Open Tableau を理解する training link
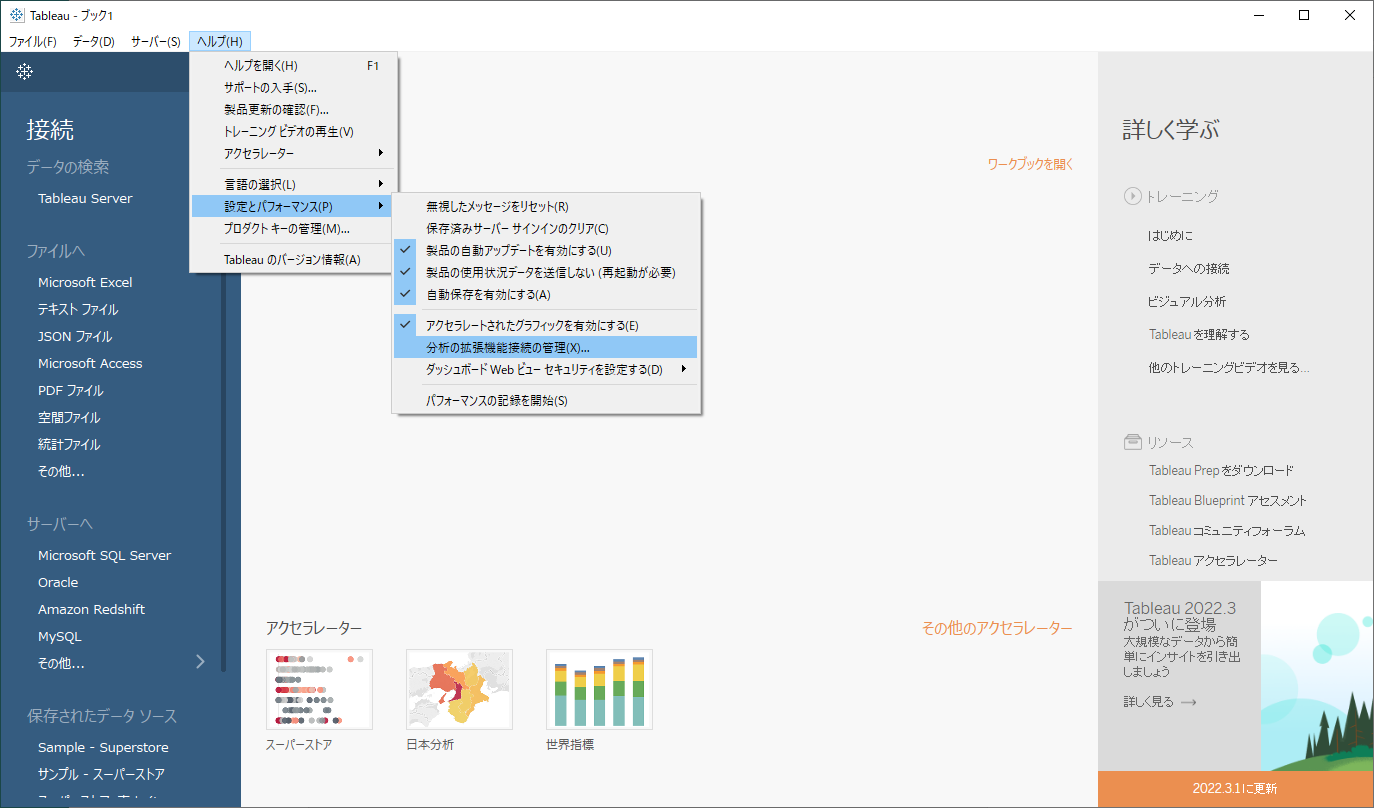 click(1199, 334)
